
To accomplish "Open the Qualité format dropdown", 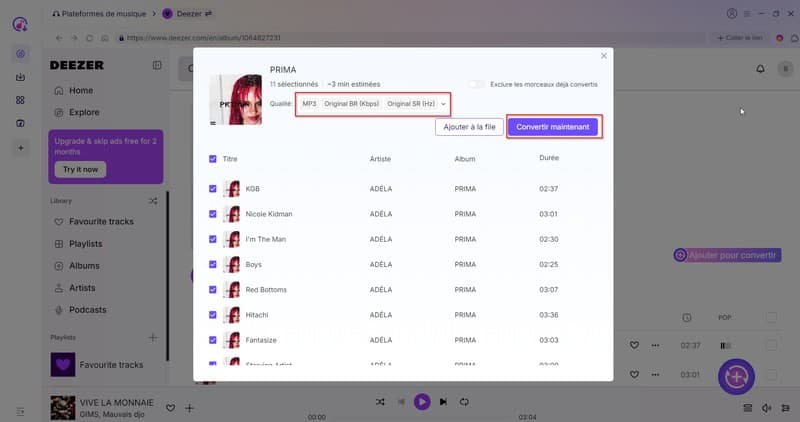I will click(373, 104).
